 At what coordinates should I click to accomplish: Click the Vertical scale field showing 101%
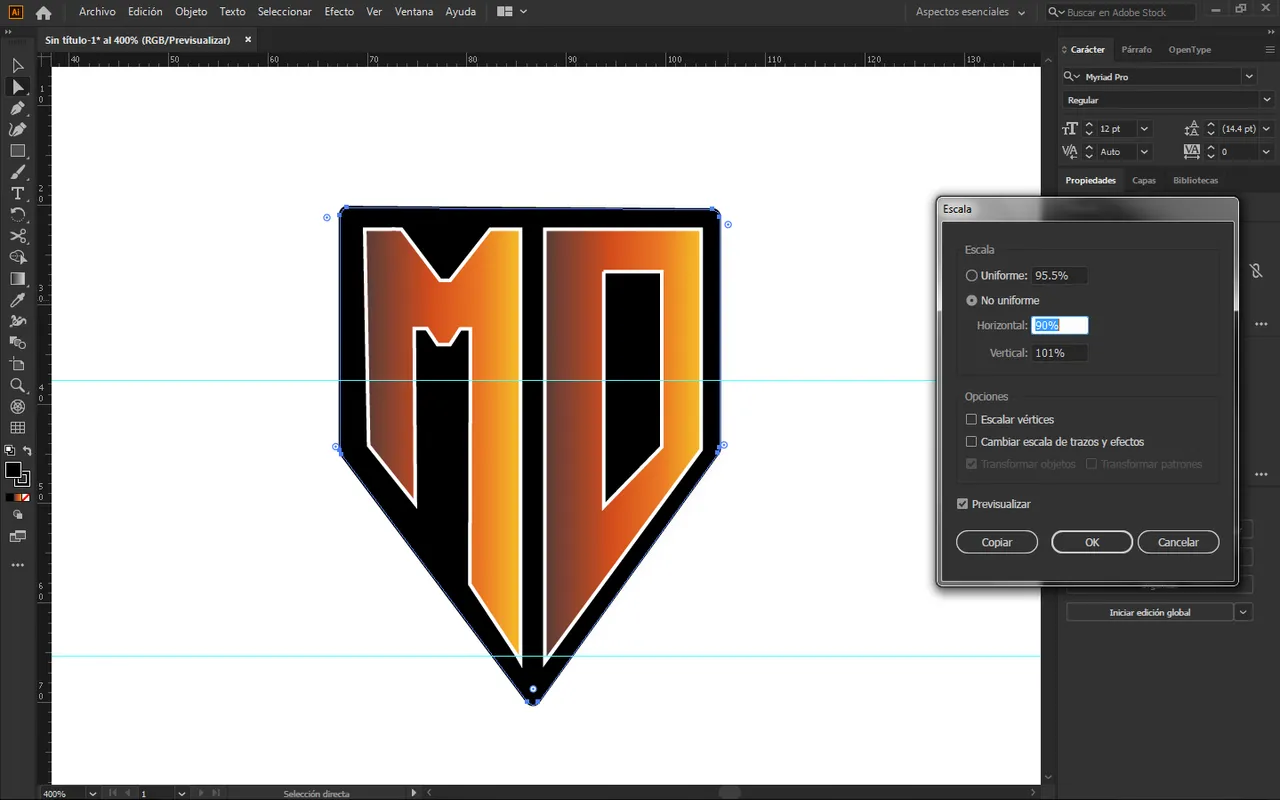1060,353
